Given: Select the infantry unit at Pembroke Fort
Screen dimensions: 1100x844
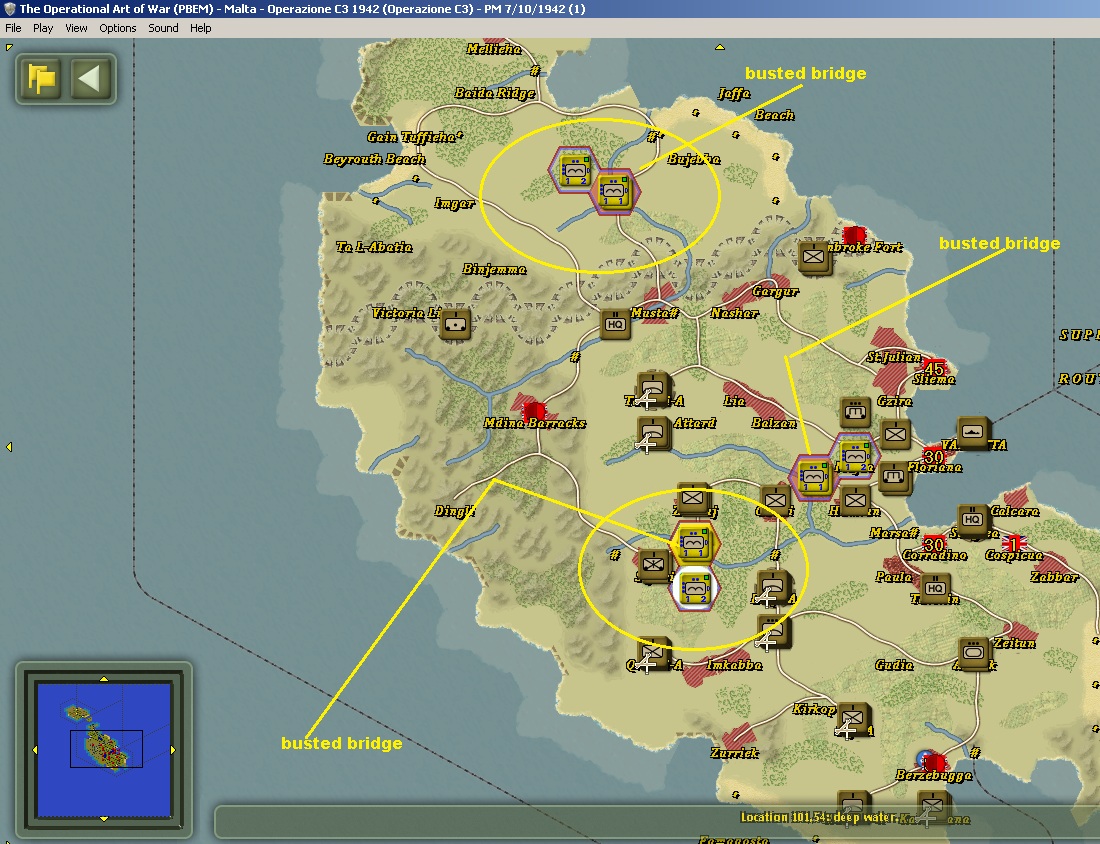Looking at the screenshot, I should click(814, 257).
